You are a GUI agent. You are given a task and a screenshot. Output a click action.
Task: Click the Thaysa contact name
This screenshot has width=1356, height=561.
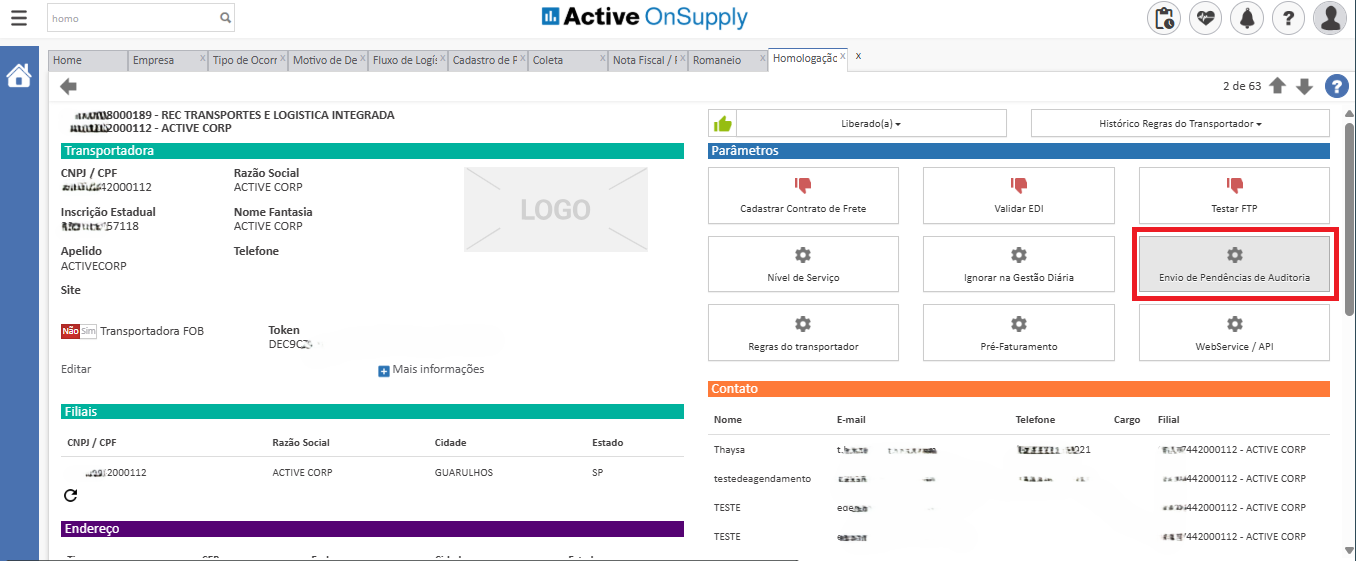coord(729,450)
